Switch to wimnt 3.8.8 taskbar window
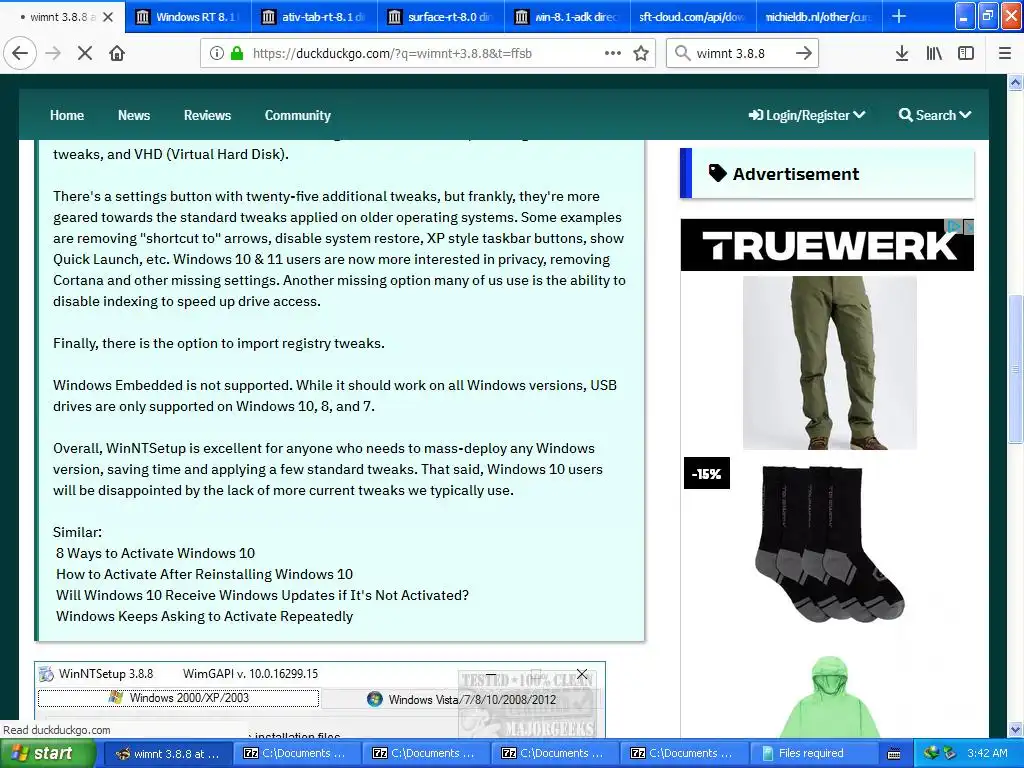This screenshot has width=1024, height=768. coord(167,754)
